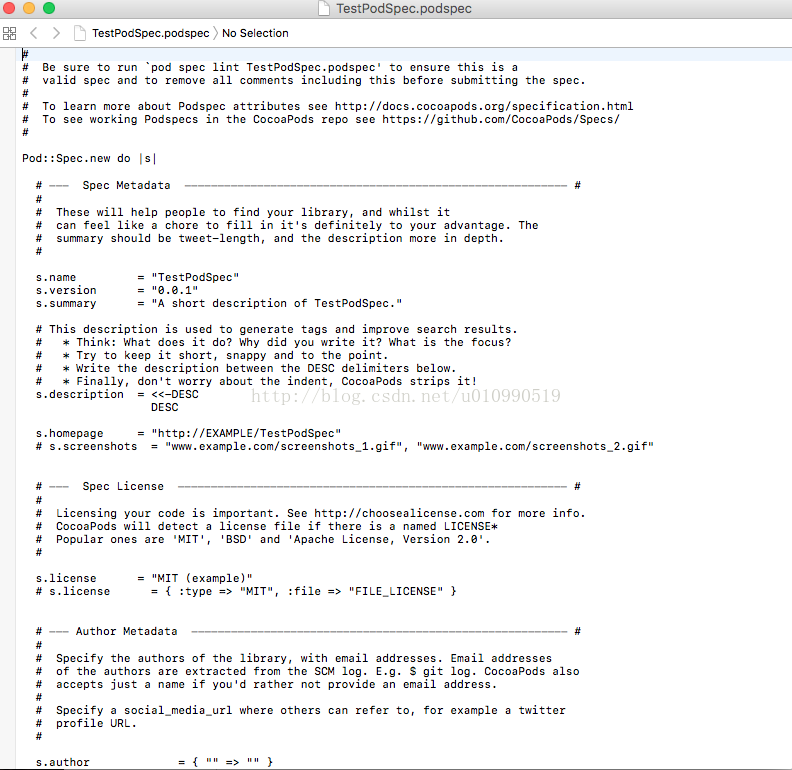The width and height of the screenshot is (792, 770).
Task: Click the s.homepage EXAMPLE URL string
Action: tap(246, 433)
